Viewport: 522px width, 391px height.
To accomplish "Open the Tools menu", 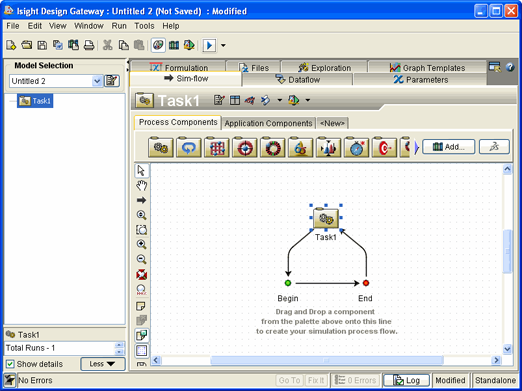I will tap(144, 26).
